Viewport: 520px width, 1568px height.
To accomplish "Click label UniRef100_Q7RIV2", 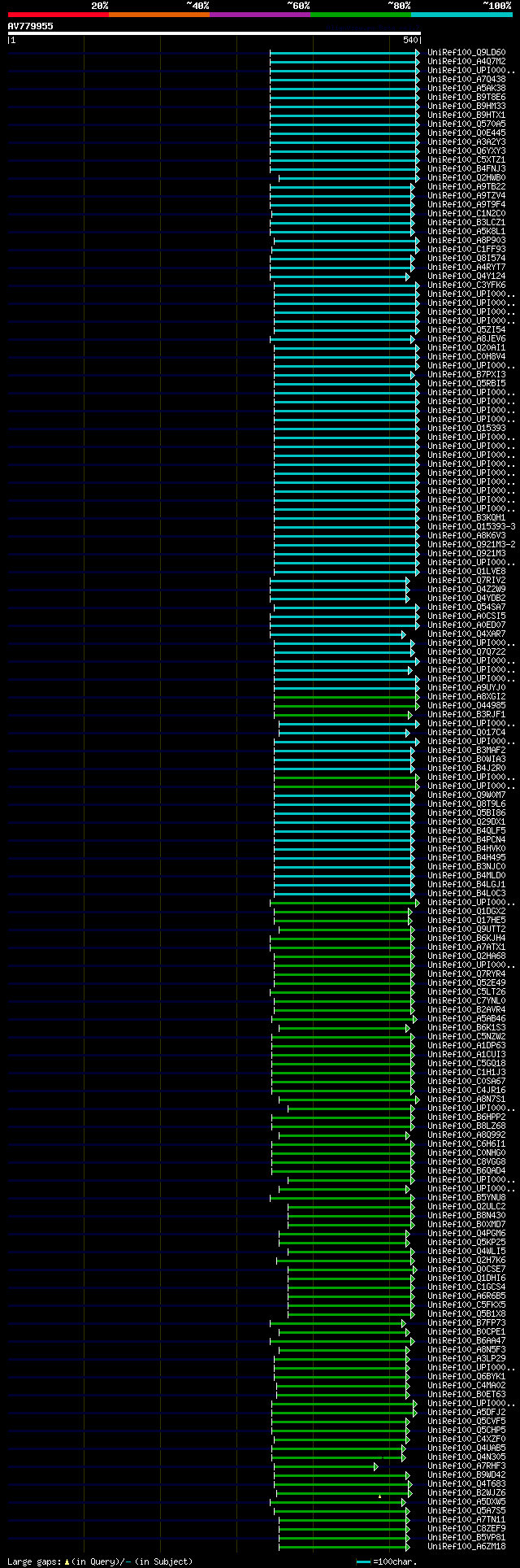I will (466, 581).
